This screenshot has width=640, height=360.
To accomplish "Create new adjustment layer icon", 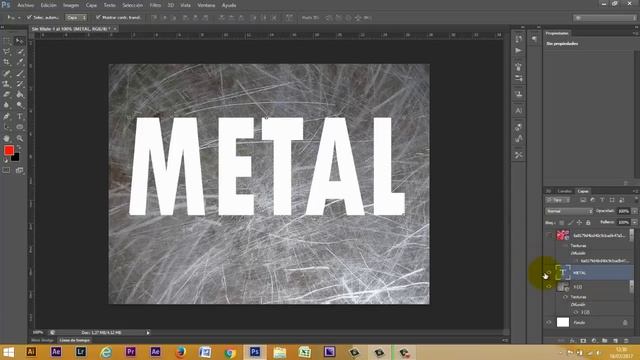I will coord(594,340).
